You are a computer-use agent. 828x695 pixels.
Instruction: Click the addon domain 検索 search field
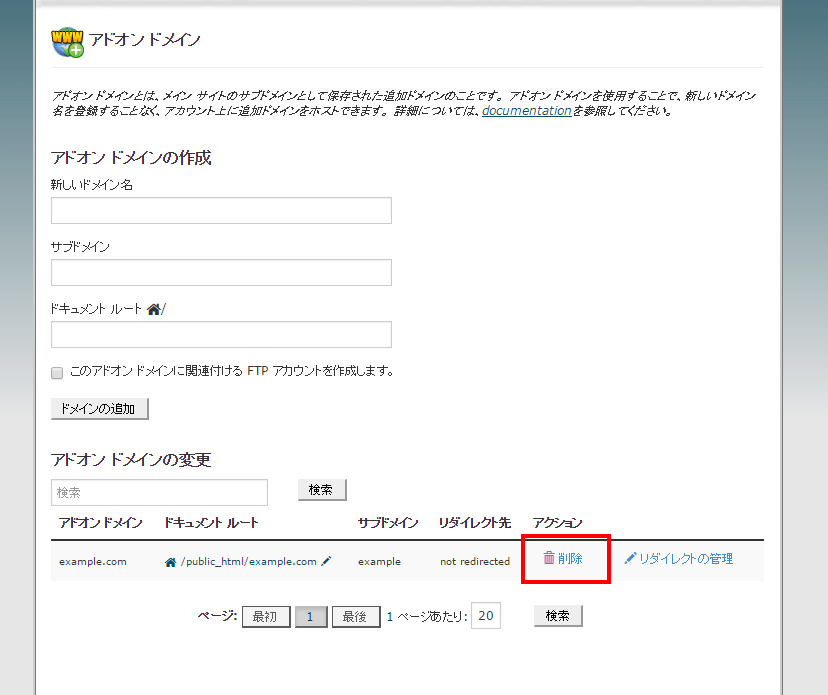pyautogui.click(x=159, y=492)
